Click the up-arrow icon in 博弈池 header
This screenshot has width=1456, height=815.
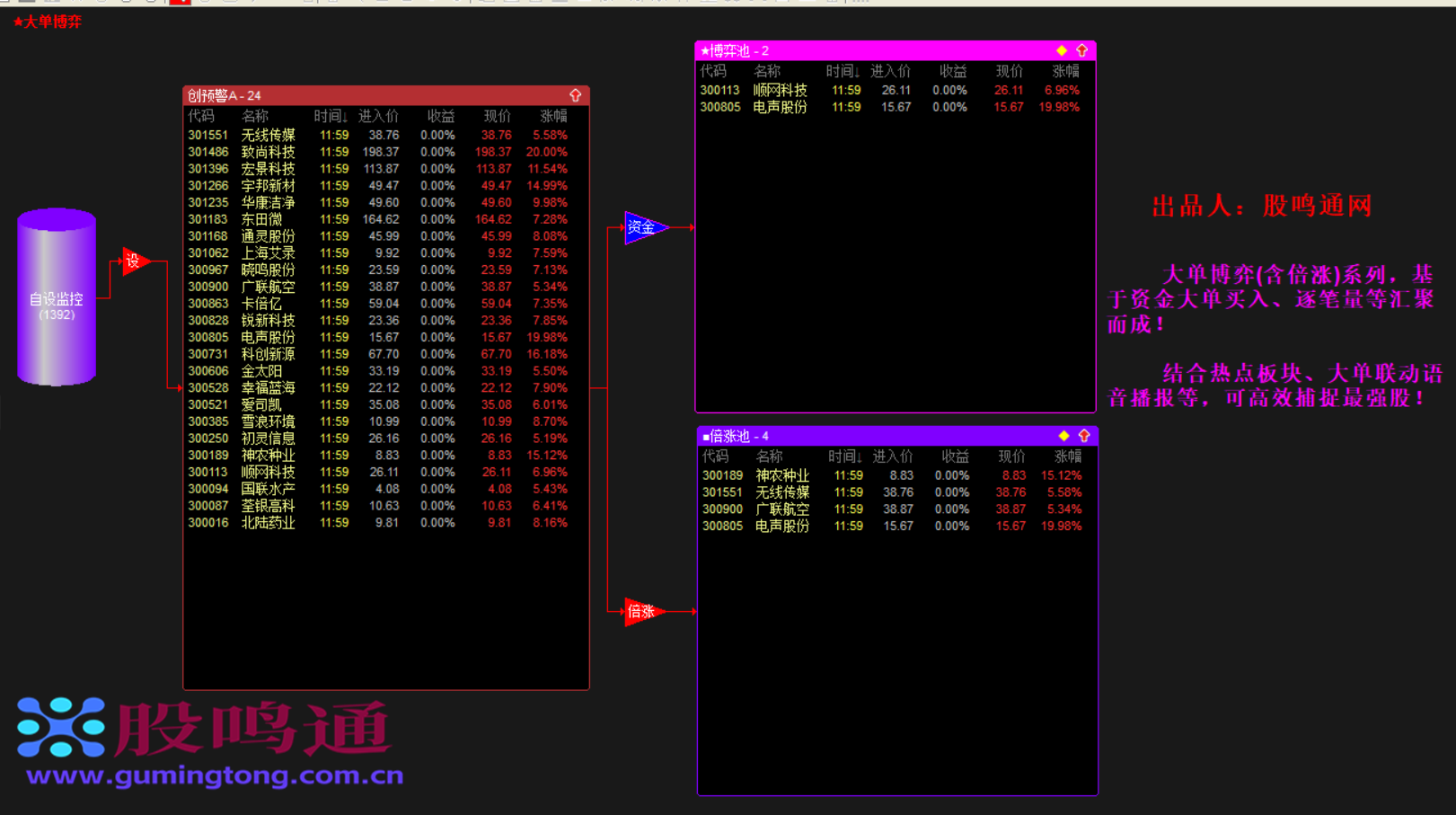click(1081, 51)
